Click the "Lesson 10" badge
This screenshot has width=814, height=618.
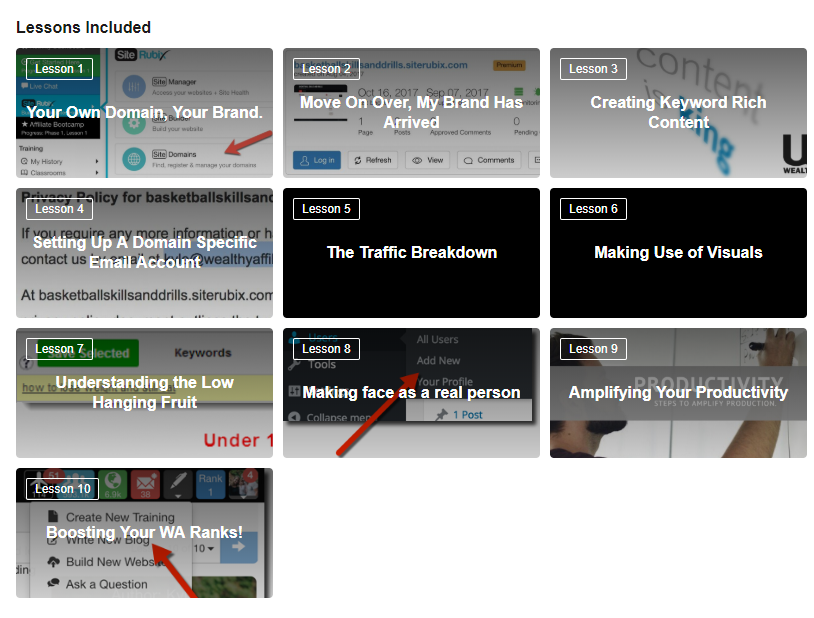[62, 489]
